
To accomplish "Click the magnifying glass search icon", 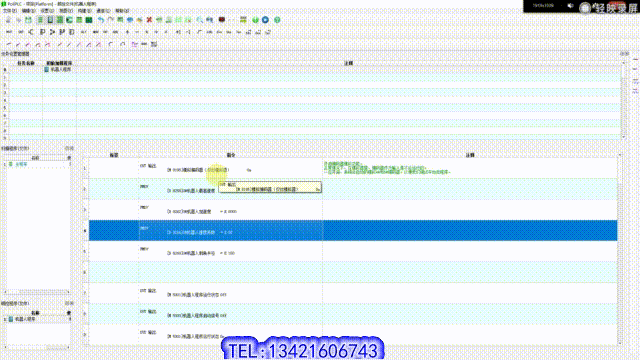I will 200,20.
